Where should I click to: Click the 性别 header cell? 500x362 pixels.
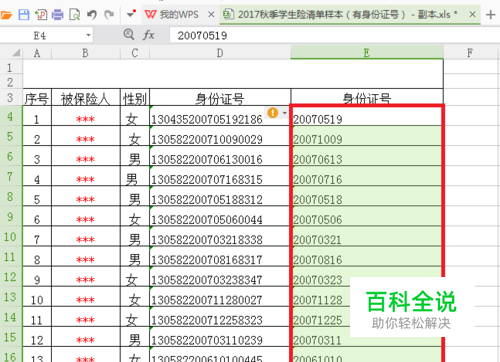pyautogui.click(x=135, y=98)
